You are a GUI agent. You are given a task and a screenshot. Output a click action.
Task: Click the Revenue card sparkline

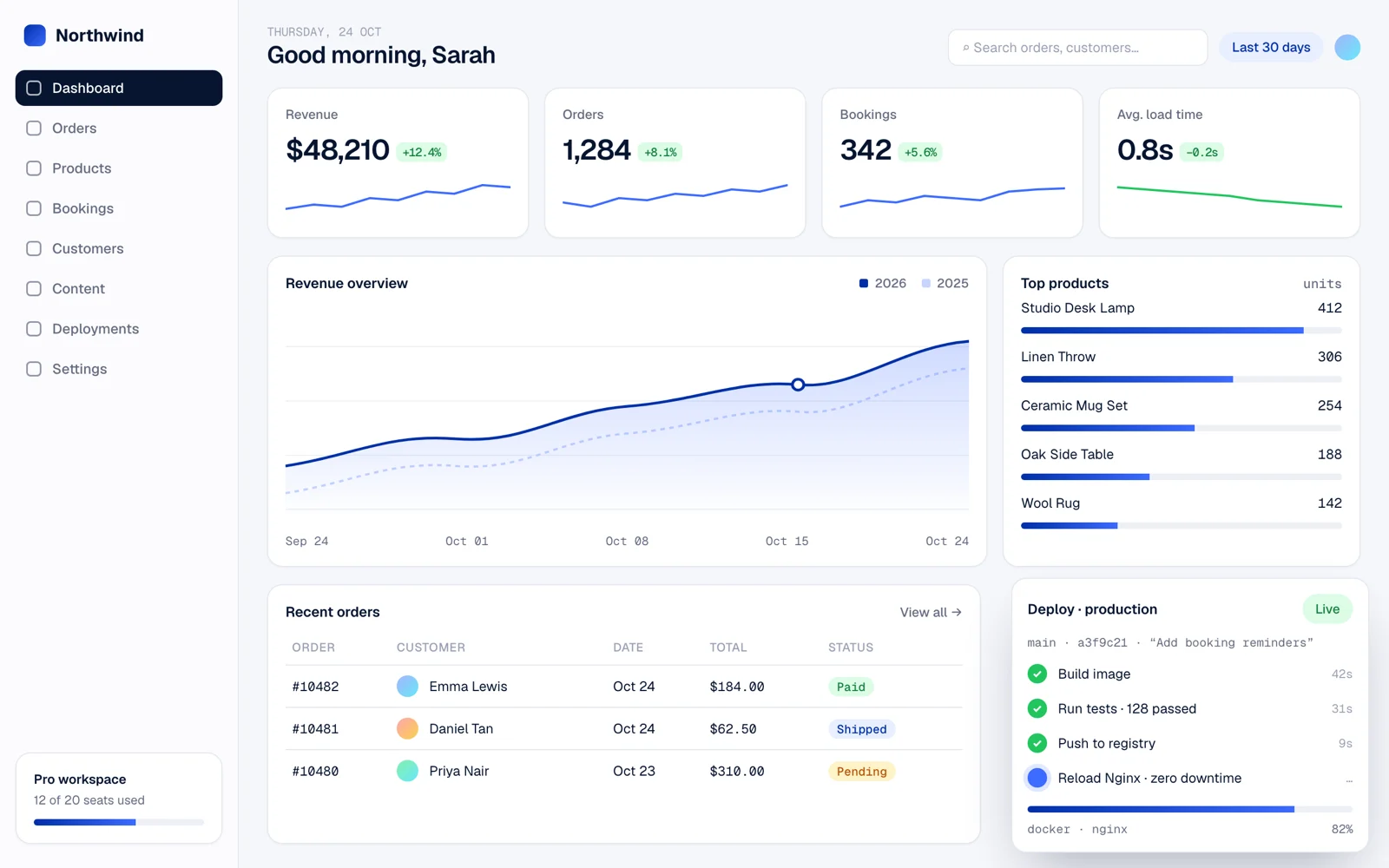398,197
